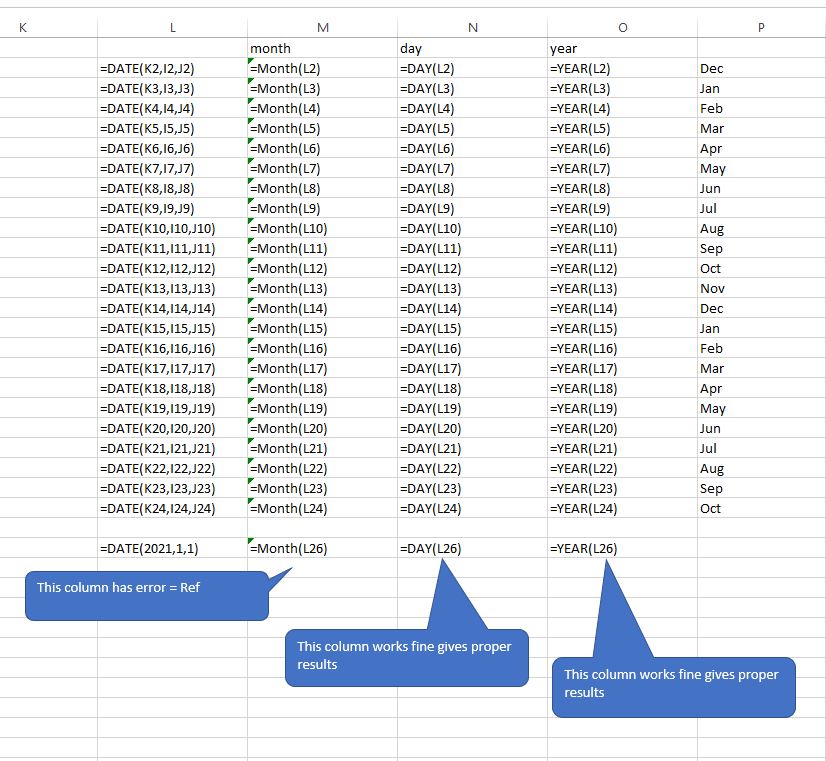Select cell with =DATE(K2,I2,J2)

coord(172,68)
